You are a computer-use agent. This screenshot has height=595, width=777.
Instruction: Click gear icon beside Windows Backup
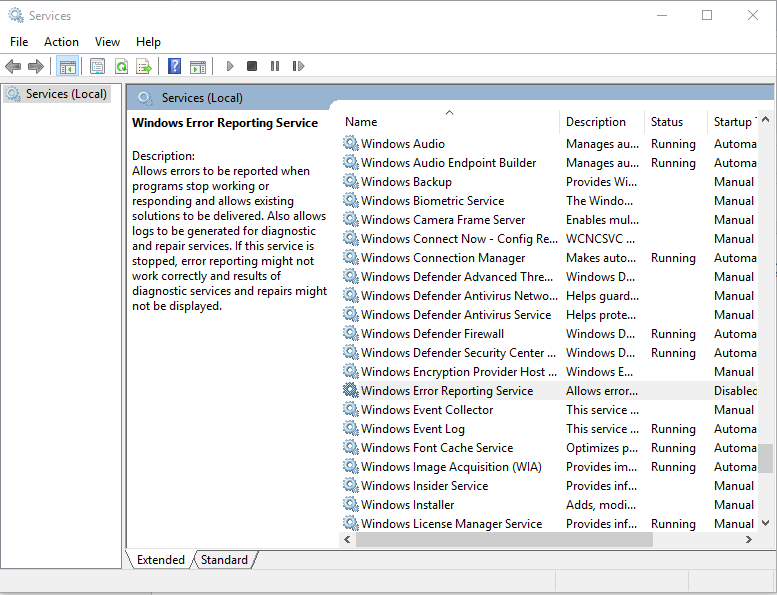tap(351, 181)
